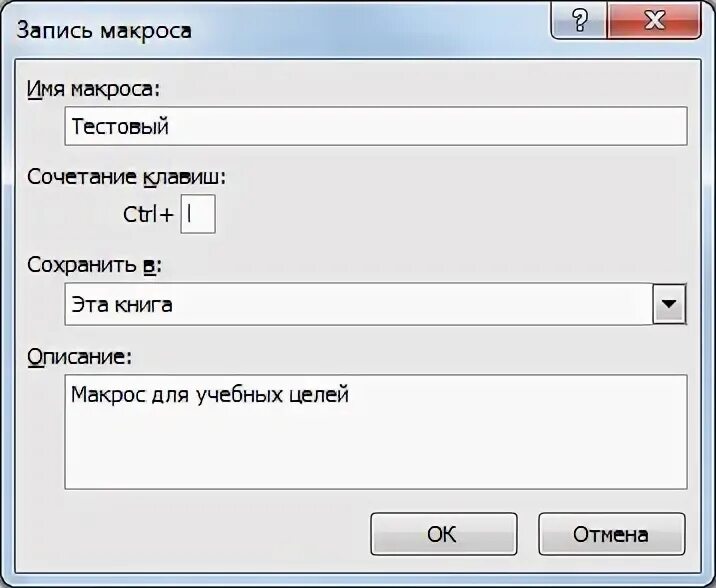
Task: Click into the Описание text area
Action: click(x=376, y=432)
